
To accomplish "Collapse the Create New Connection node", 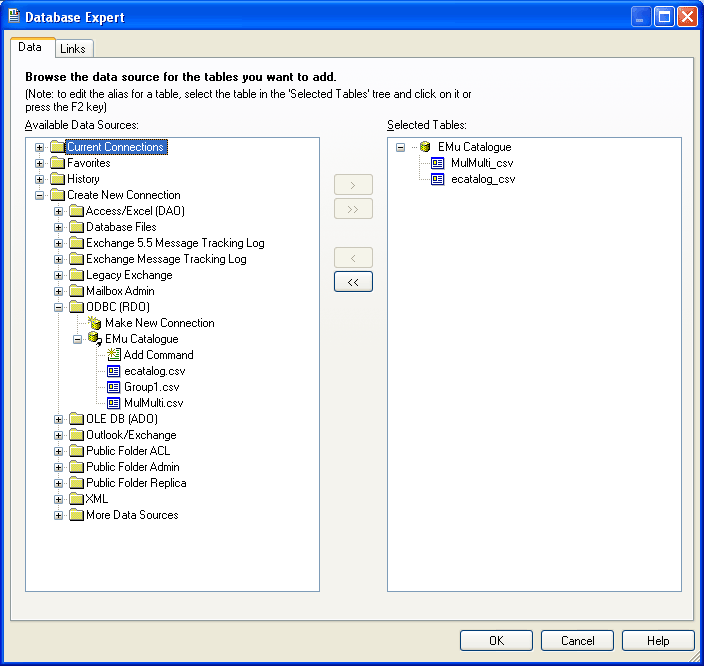I will click(40, 195).
